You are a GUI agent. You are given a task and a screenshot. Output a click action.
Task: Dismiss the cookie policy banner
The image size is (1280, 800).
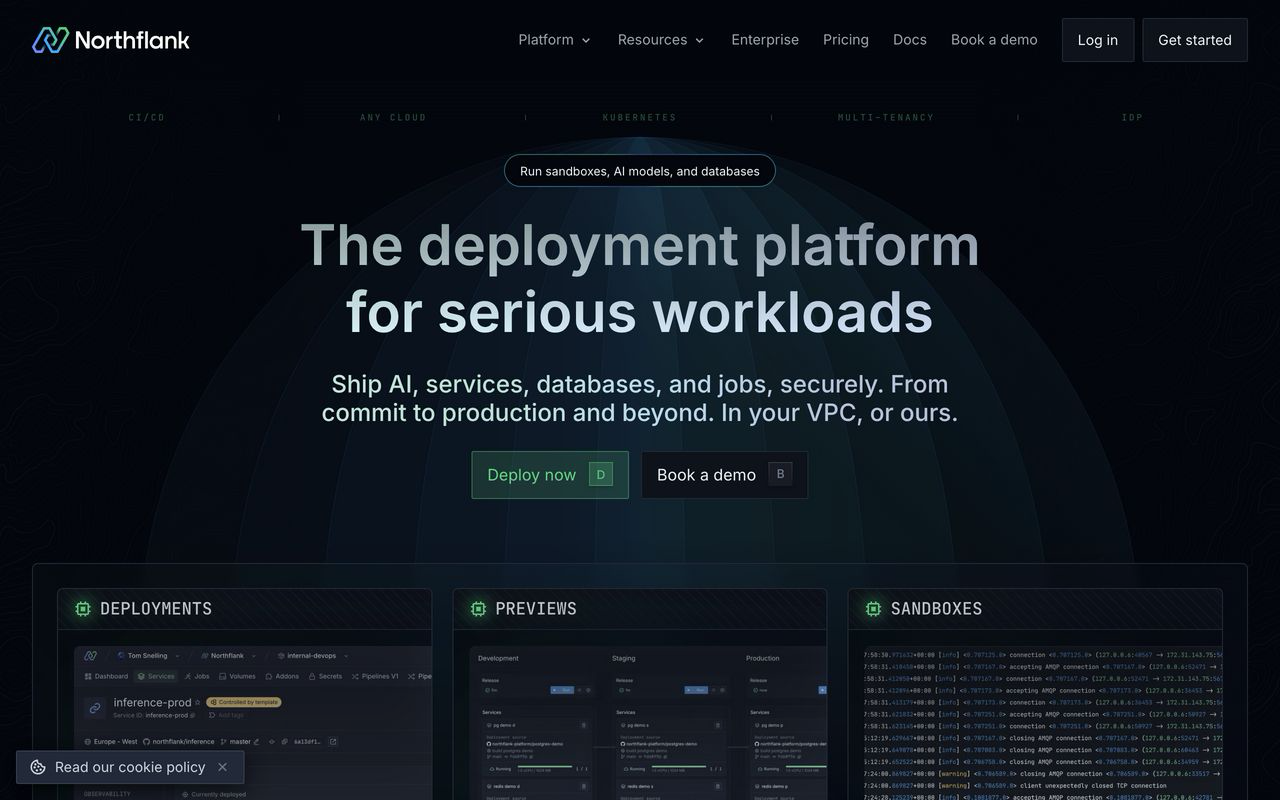click(x=222, y=767)
